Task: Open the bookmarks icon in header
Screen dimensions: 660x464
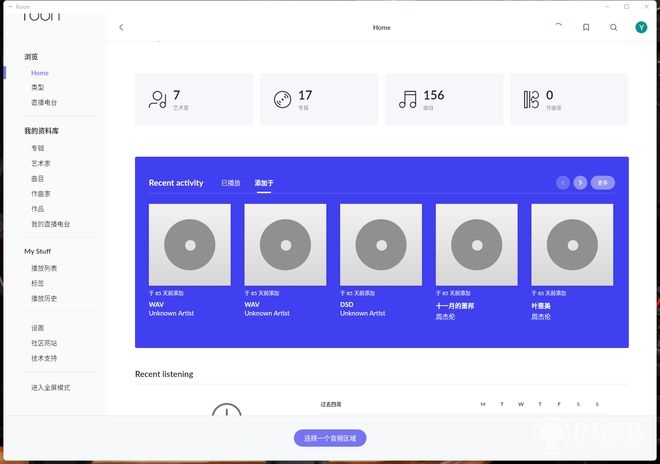Action: pyautogui.click(x=586, y=27)
